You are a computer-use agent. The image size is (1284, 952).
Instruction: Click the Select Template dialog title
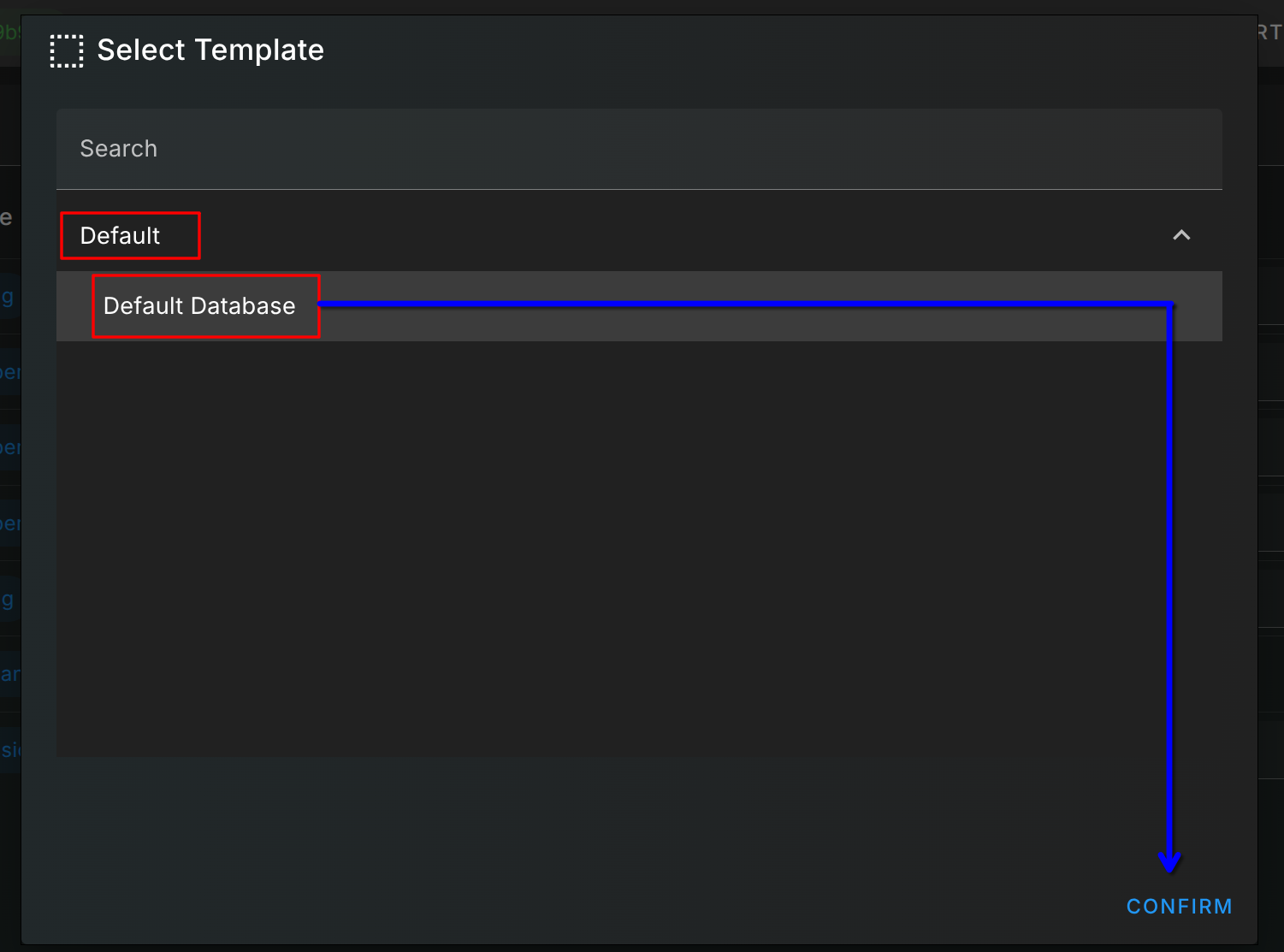(x=210, y=50)
